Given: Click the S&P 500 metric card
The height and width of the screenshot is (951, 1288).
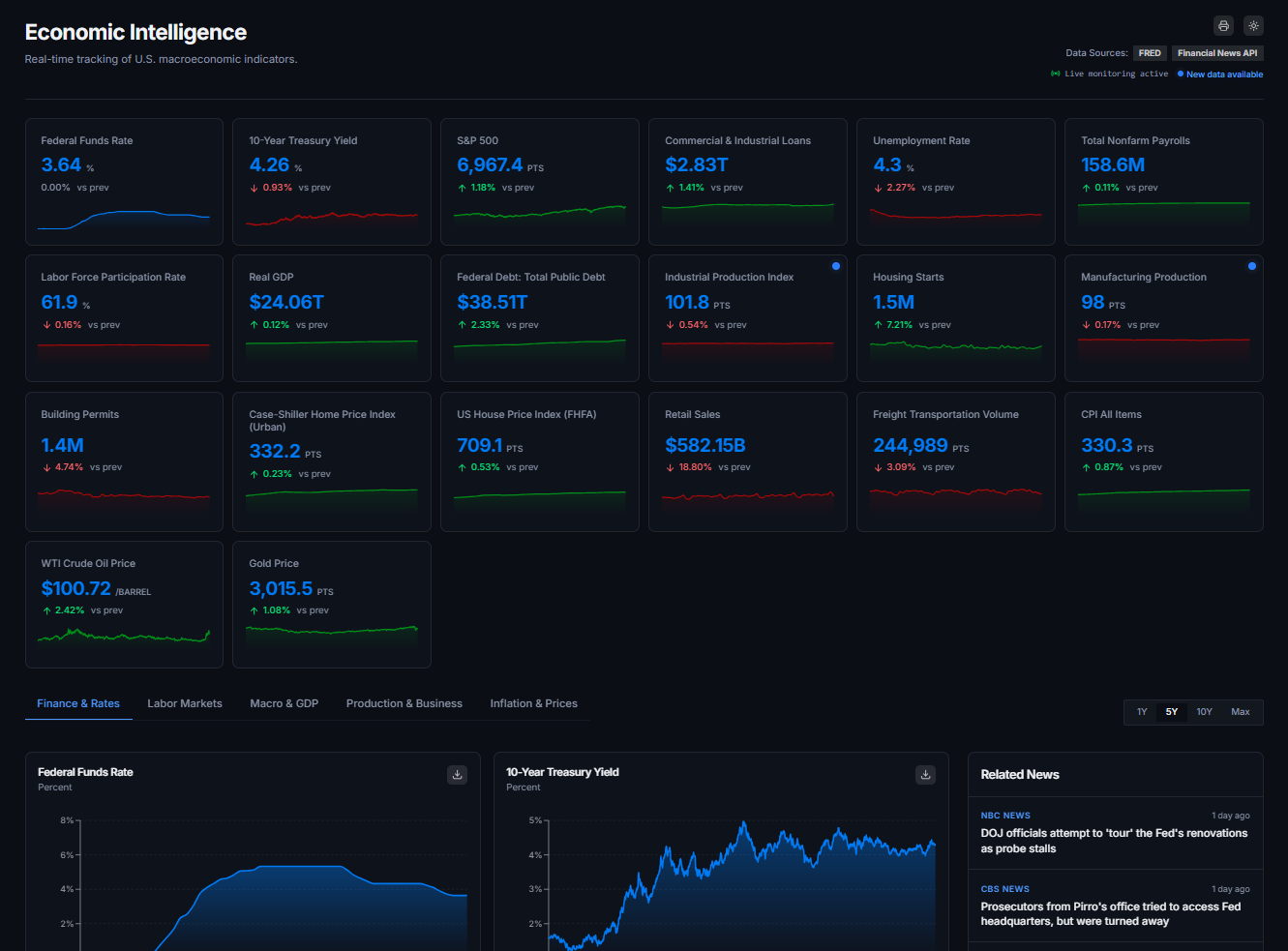Looking at the screenshot, I should [539, 181].
